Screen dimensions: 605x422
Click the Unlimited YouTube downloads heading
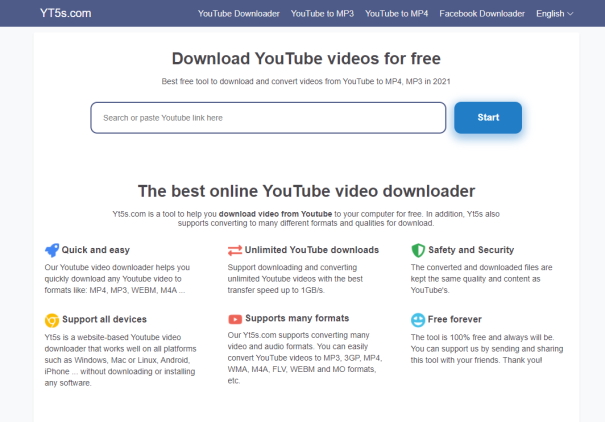point(312,250)
